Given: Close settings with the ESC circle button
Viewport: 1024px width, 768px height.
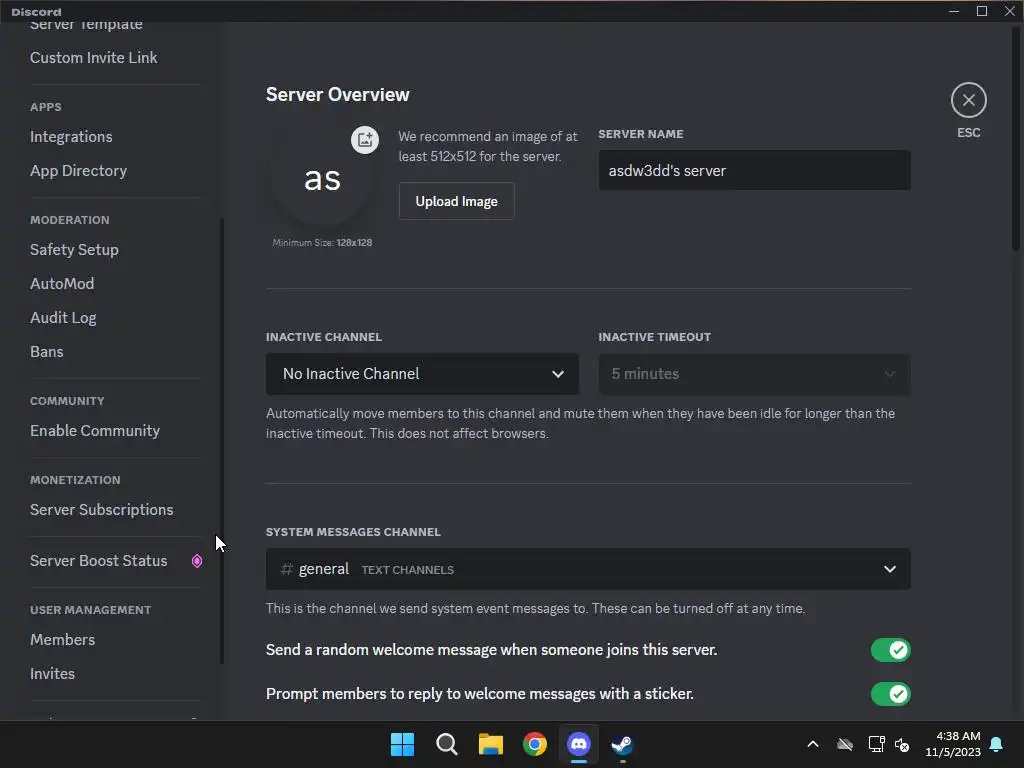Looking at the screenshot, I should click(968, 101).
